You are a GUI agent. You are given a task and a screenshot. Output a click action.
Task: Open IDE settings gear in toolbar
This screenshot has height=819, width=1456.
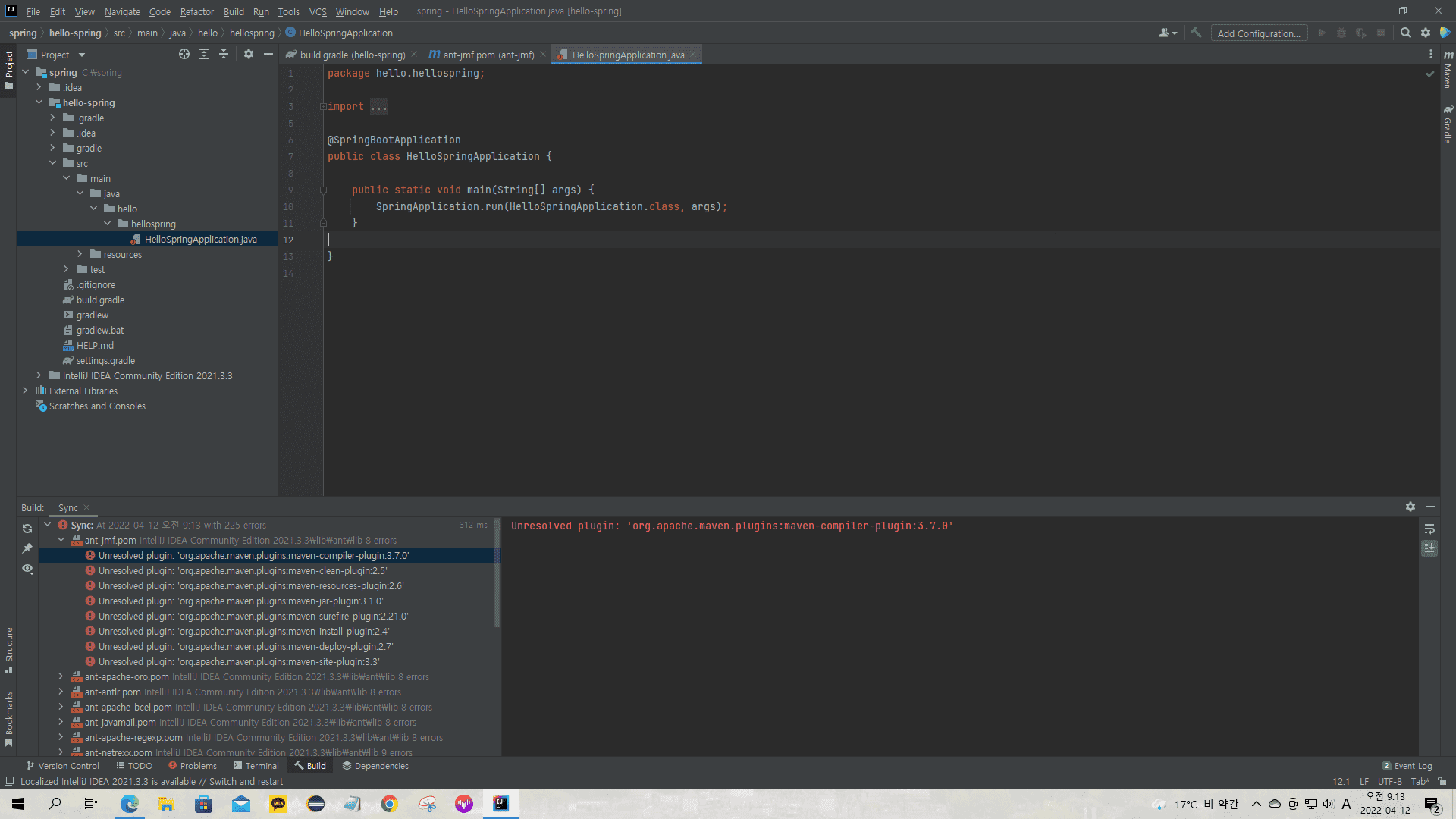coord(1425,33)
